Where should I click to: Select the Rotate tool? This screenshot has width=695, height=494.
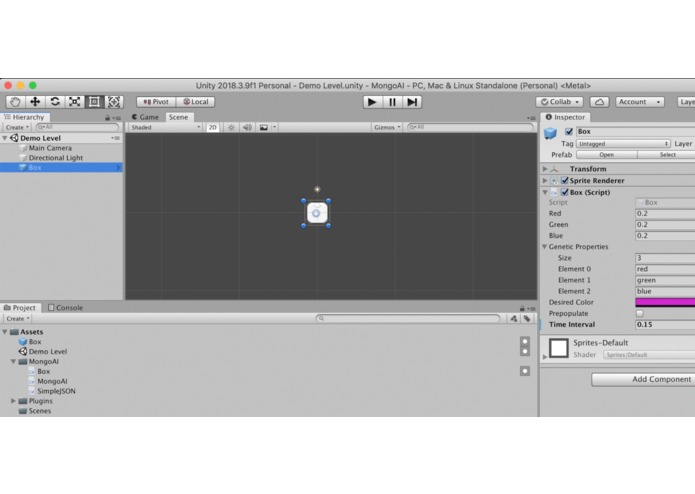point(55,102)
